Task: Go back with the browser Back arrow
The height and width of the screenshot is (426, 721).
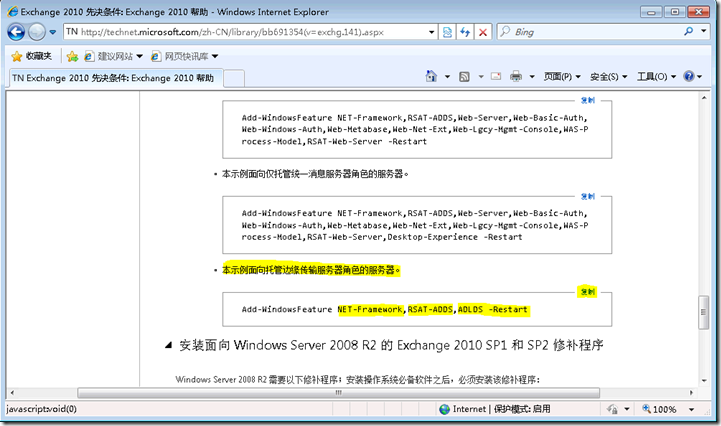Action: coord(16,32)
